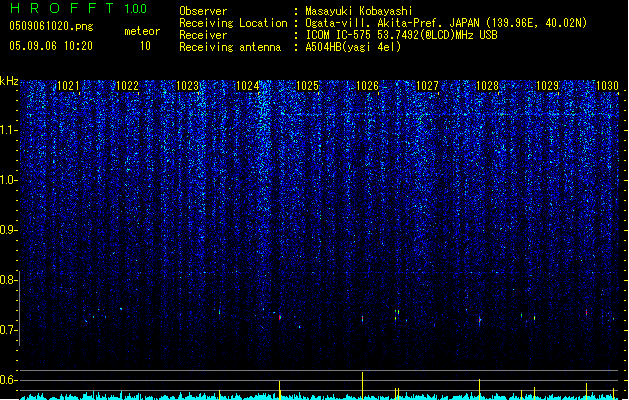The height and width of the screenshot is (400, 629).
Task: Click the 1021 time marker
Action: pyautogui.click(x=68, y=85)
